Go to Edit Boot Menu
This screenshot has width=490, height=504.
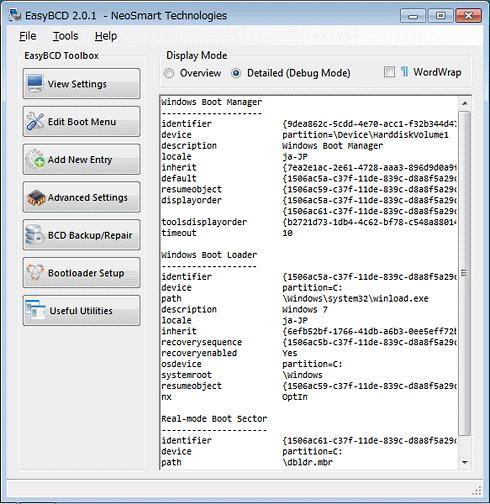coord(81,121)
